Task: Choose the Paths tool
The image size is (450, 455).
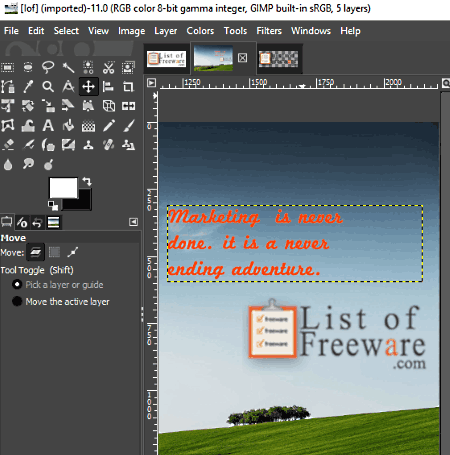Action: [x=8, y=87]
